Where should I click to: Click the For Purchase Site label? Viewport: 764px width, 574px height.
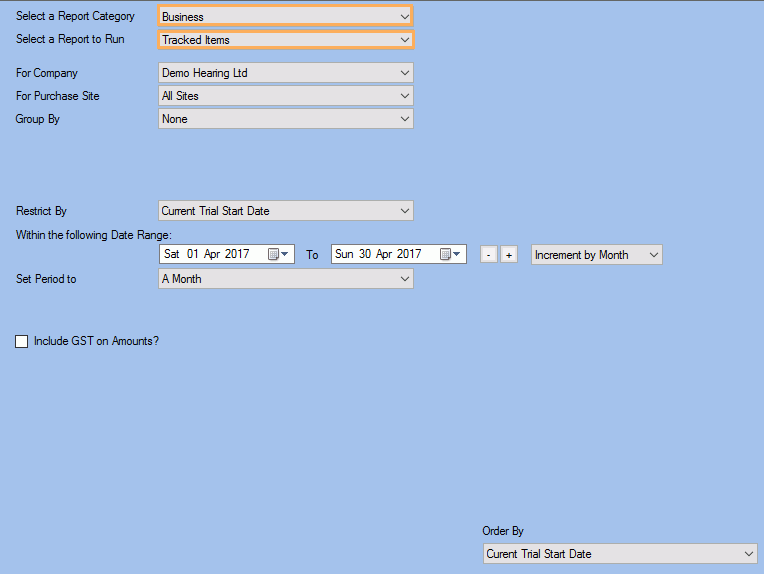pyautogui.click(x=57, y=96)
